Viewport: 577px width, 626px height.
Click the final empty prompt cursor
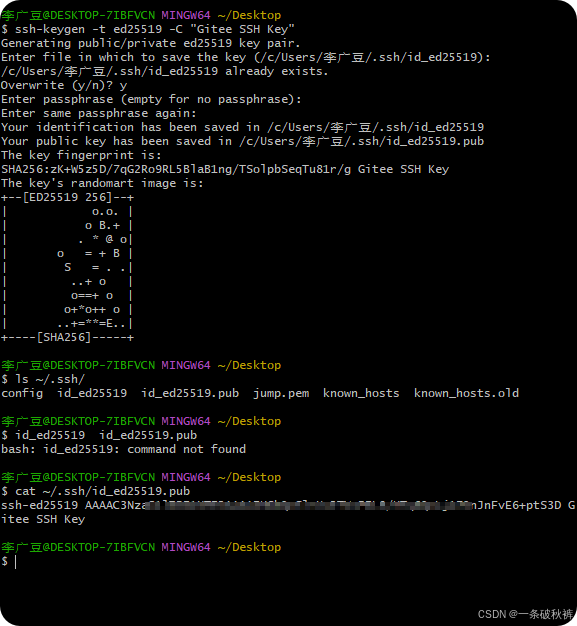(x=16, y=562)
